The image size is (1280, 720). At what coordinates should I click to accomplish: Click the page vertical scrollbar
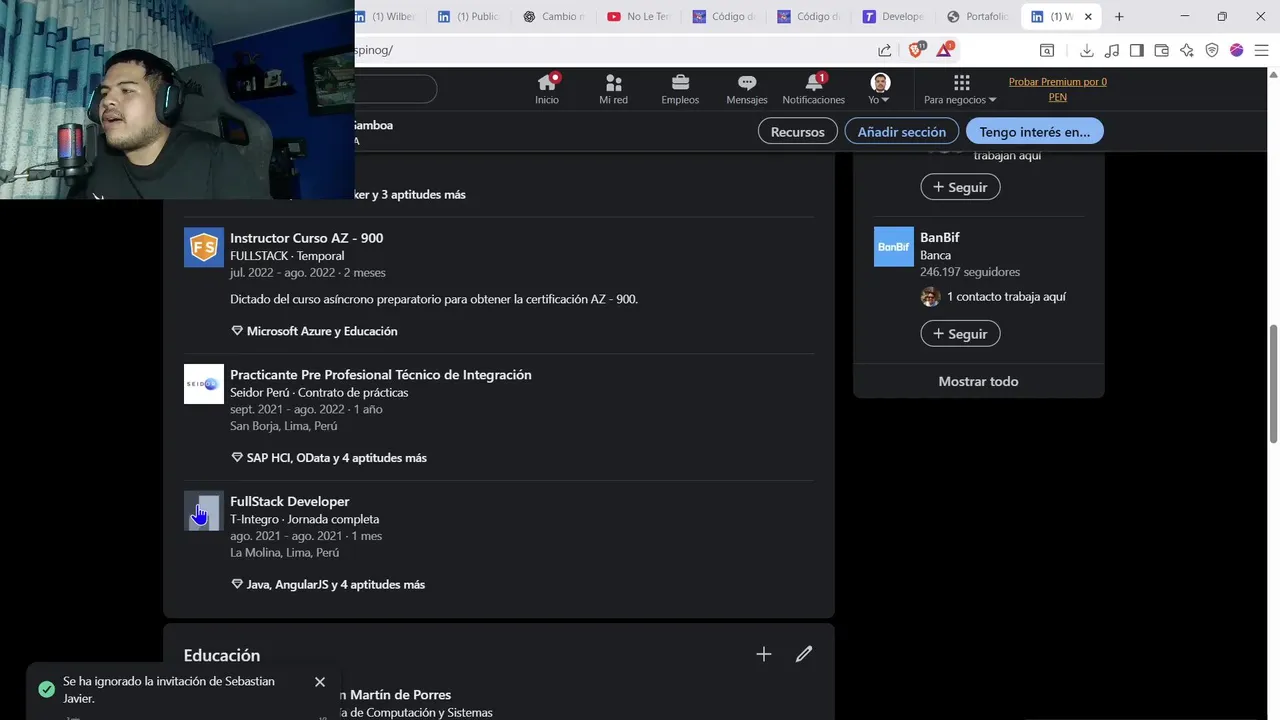pyautogui.click(x=1273, y=383)
